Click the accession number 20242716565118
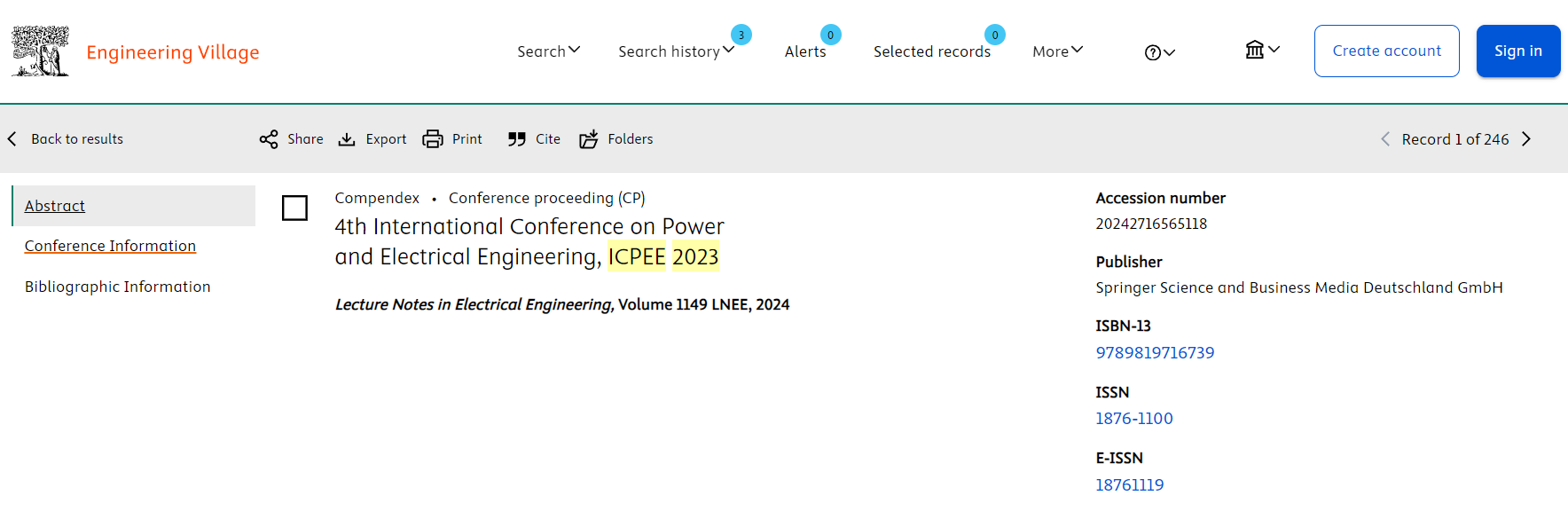The width and height of the screenshot is (1568, 519). click(1151, 224)
